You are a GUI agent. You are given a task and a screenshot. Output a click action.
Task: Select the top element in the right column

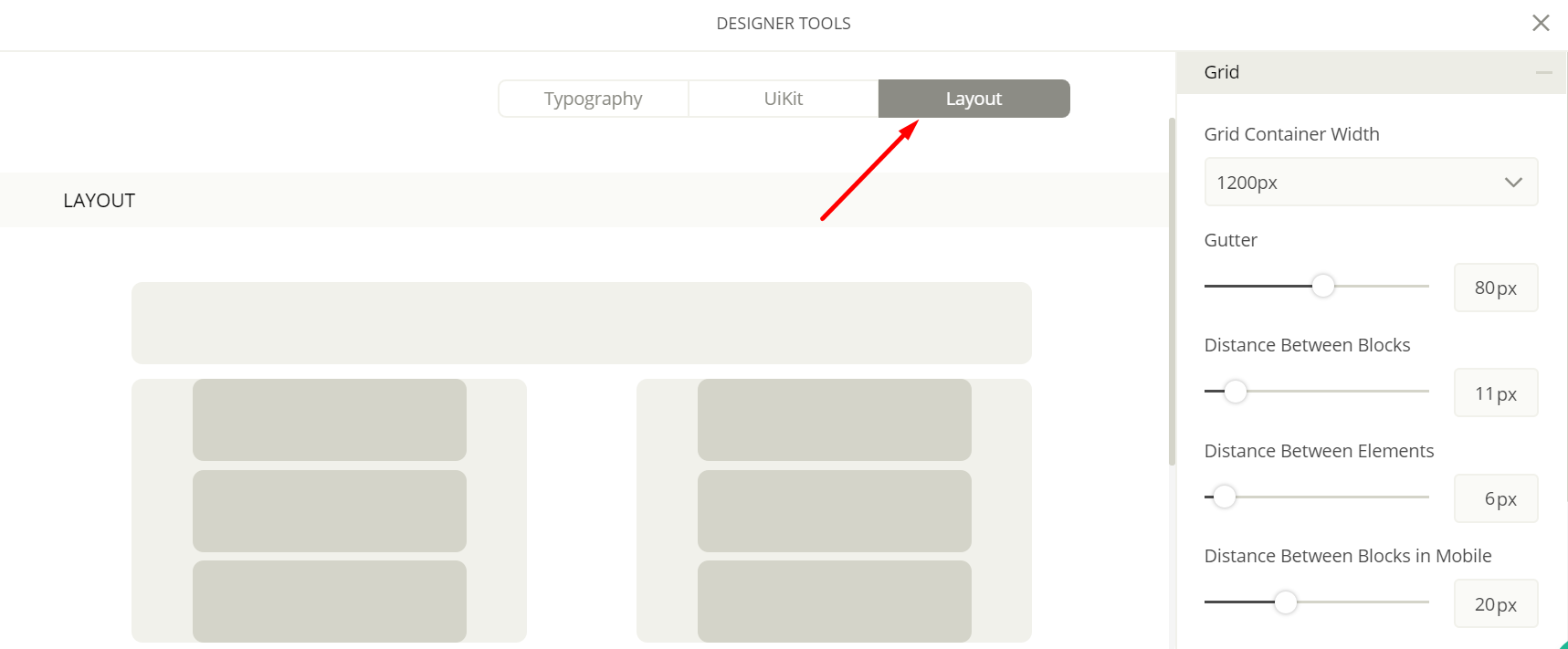tap(834, 420)
